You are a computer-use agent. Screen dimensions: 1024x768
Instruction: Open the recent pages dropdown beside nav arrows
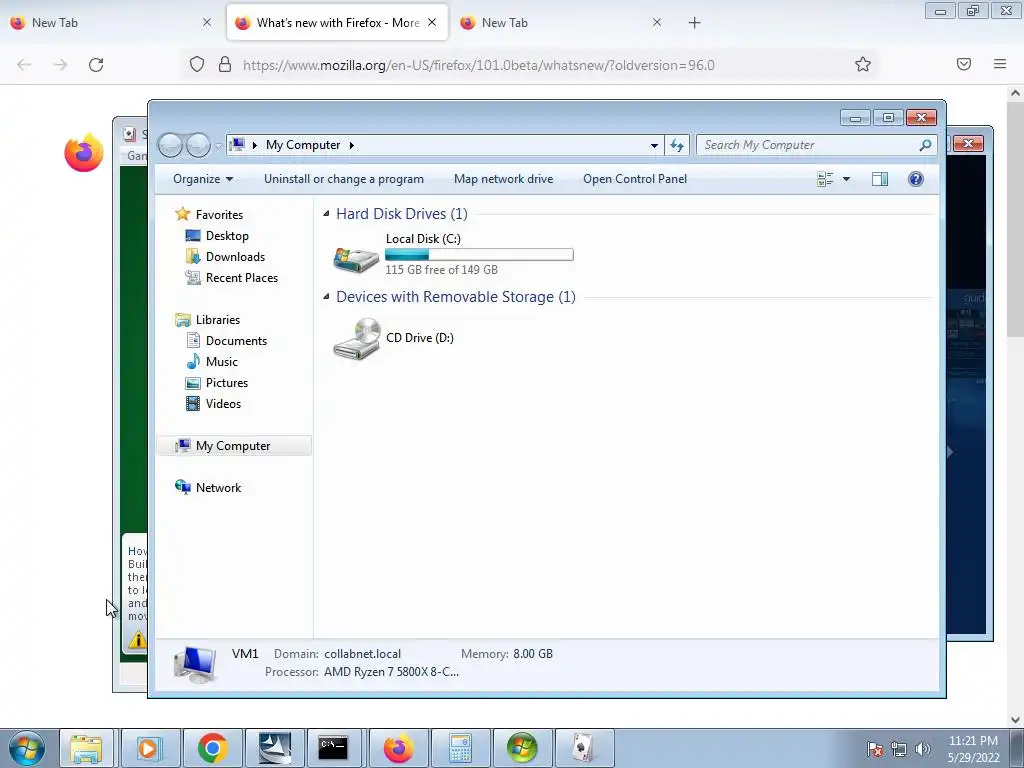[218, 146]
